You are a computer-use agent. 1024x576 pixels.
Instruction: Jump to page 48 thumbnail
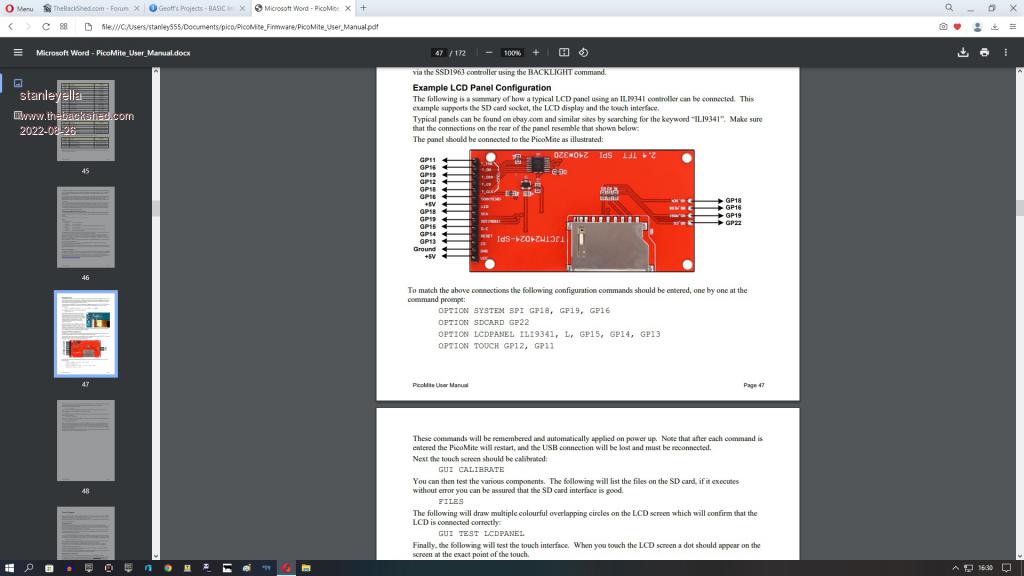[x=85, y=440]
